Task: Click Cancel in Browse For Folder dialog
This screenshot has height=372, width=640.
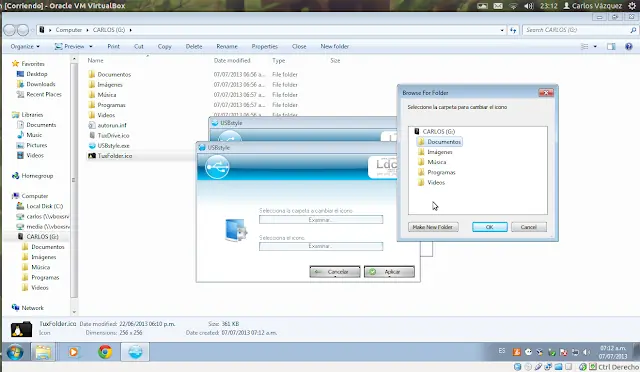Action: click(529, 227)
